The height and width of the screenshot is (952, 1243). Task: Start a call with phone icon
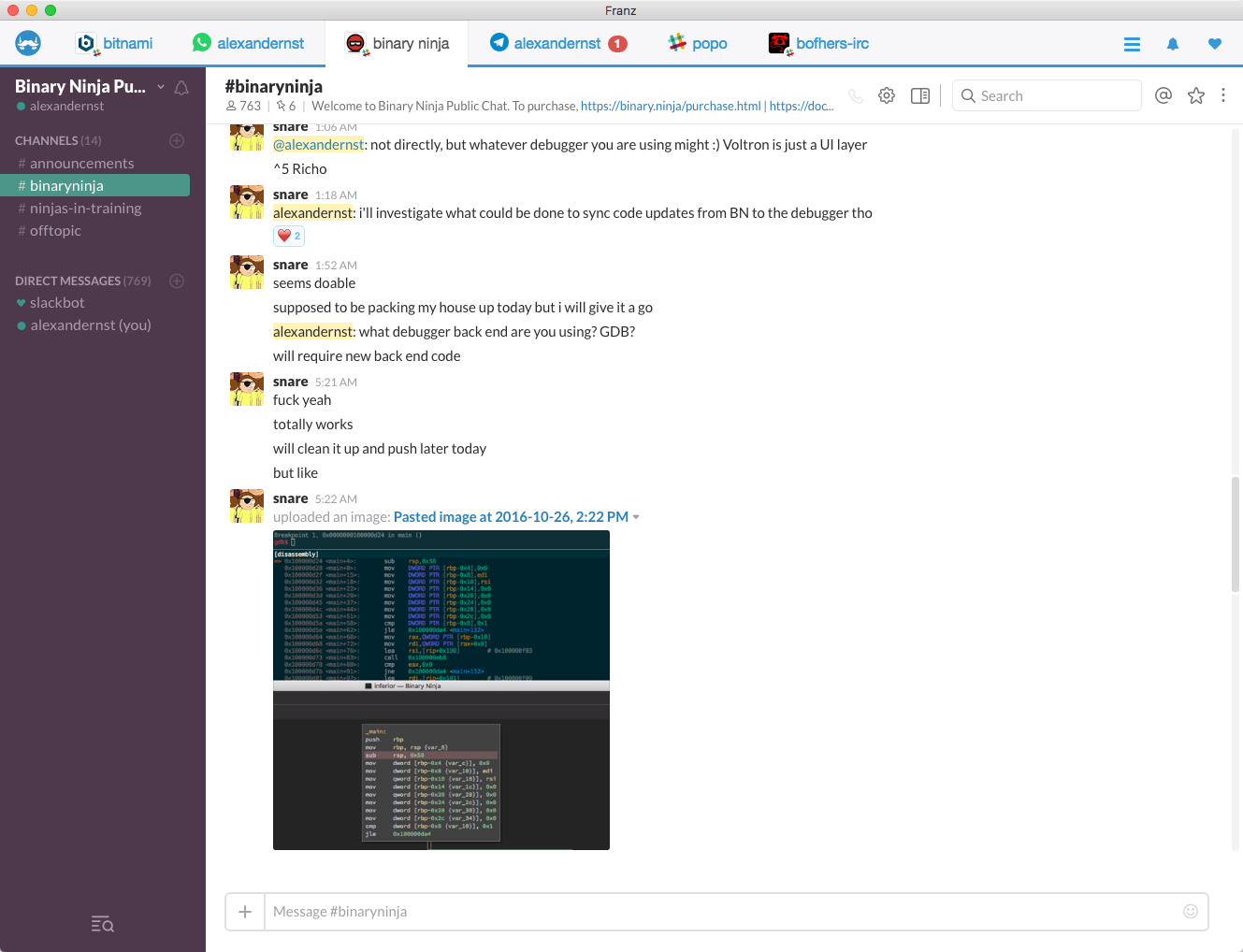tap(855, 95)
